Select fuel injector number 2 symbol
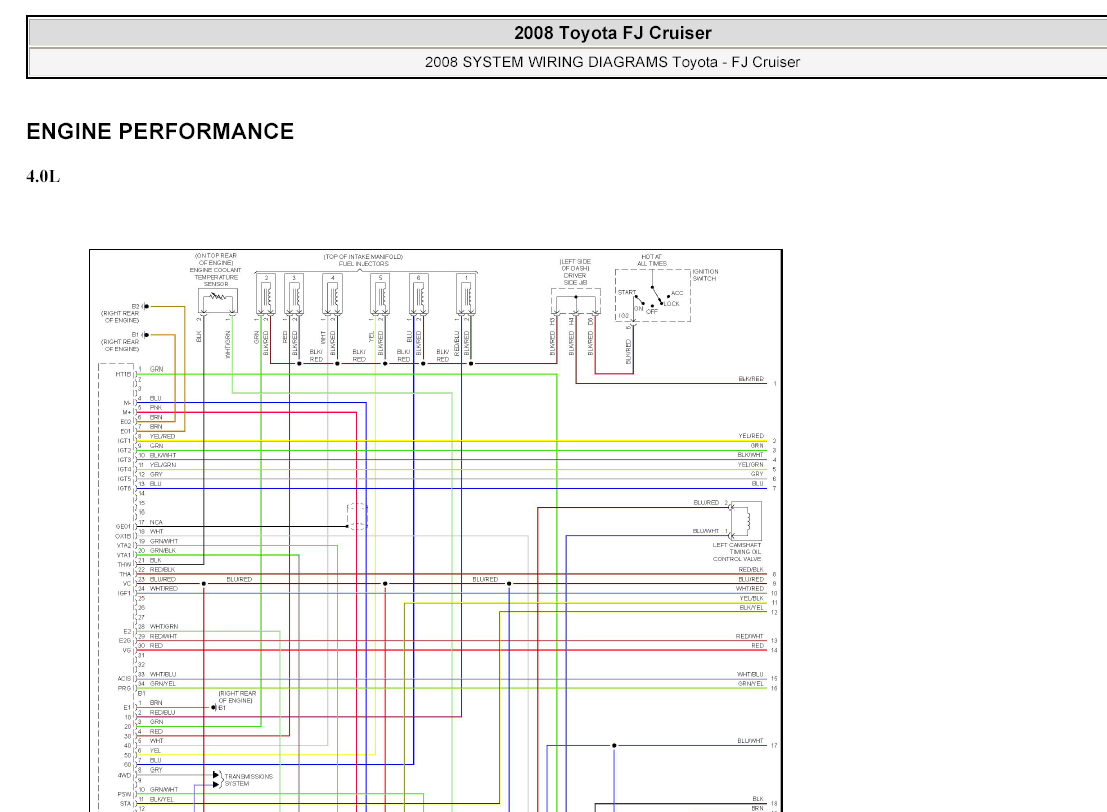 pyautogui.click(x=266, y=294)
